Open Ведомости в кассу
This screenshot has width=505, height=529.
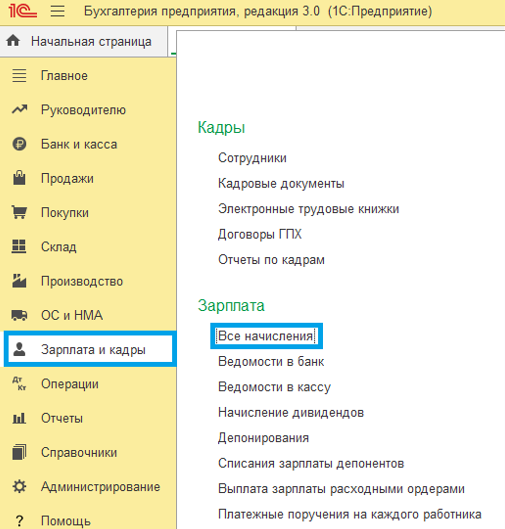click(x=274, y=387)
